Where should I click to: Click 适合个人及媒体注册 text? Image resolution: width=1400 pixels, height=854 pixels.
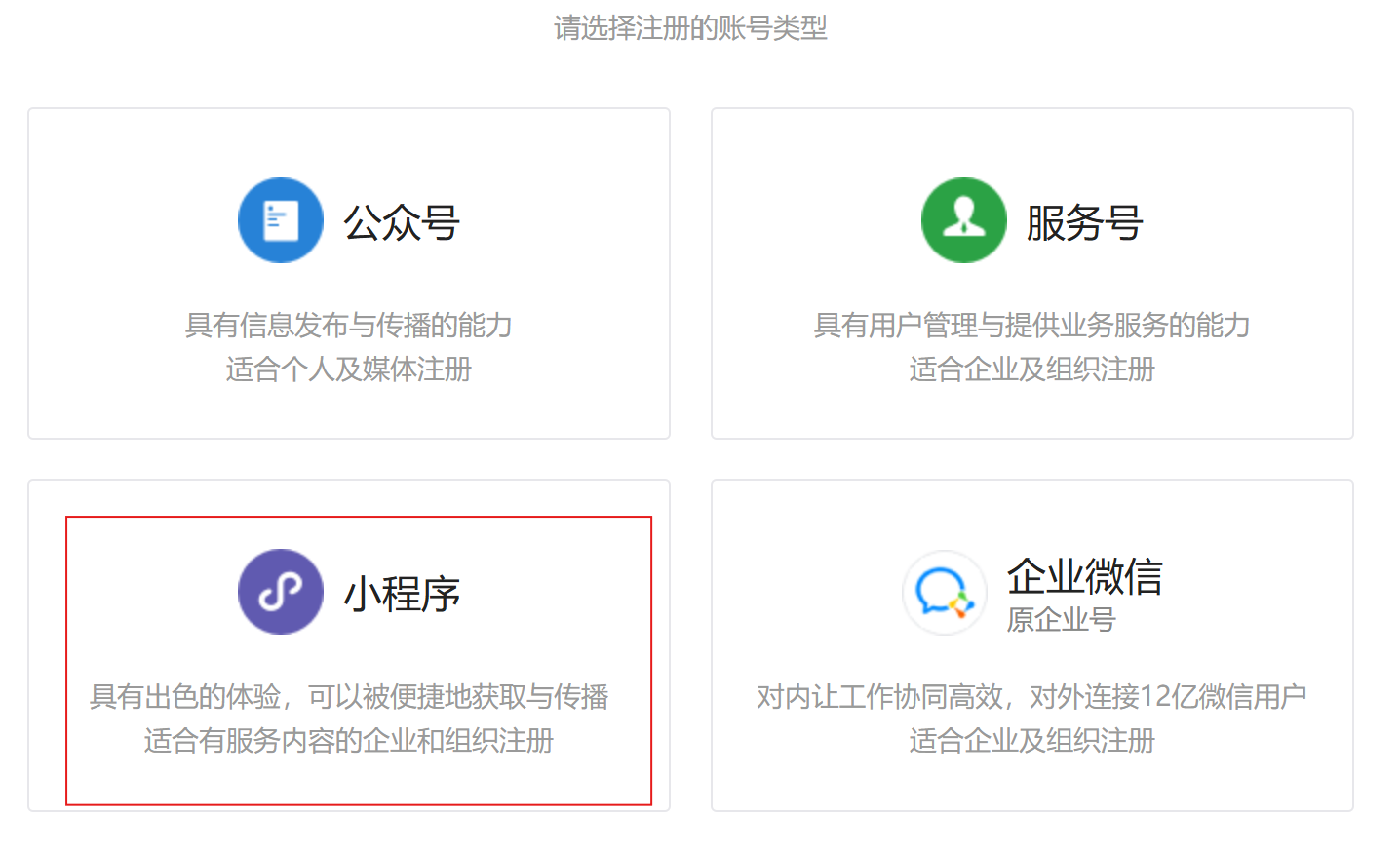[349, 369]
